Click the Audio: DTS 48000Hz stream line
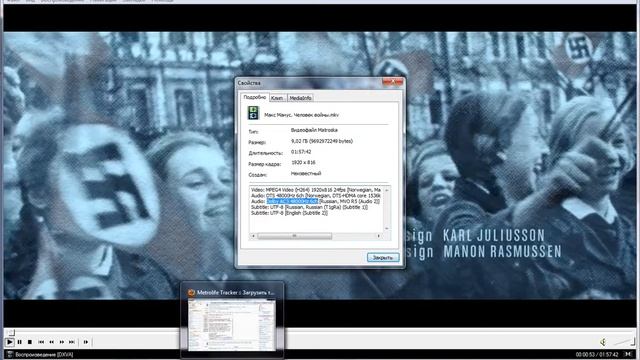This screenshot has height=360, width=640. (x=316, y=196)
